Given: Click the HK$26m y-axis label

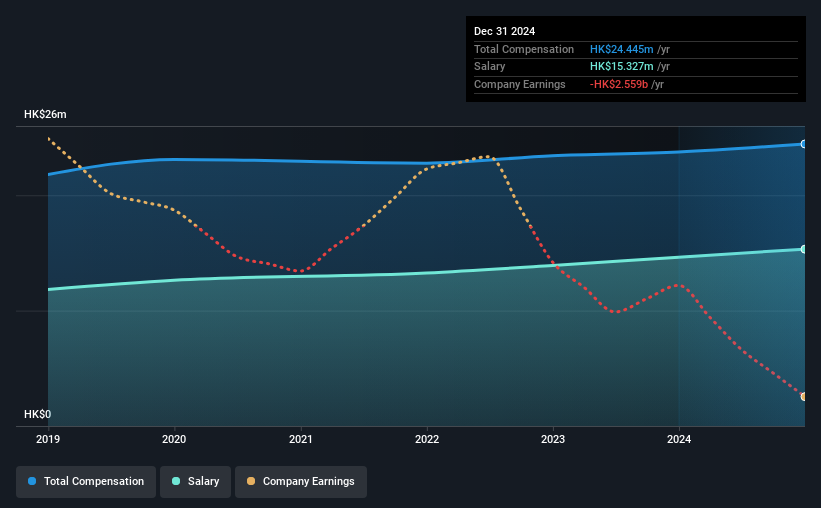Looking at the screenshot, I should click(x=45, y=114).
